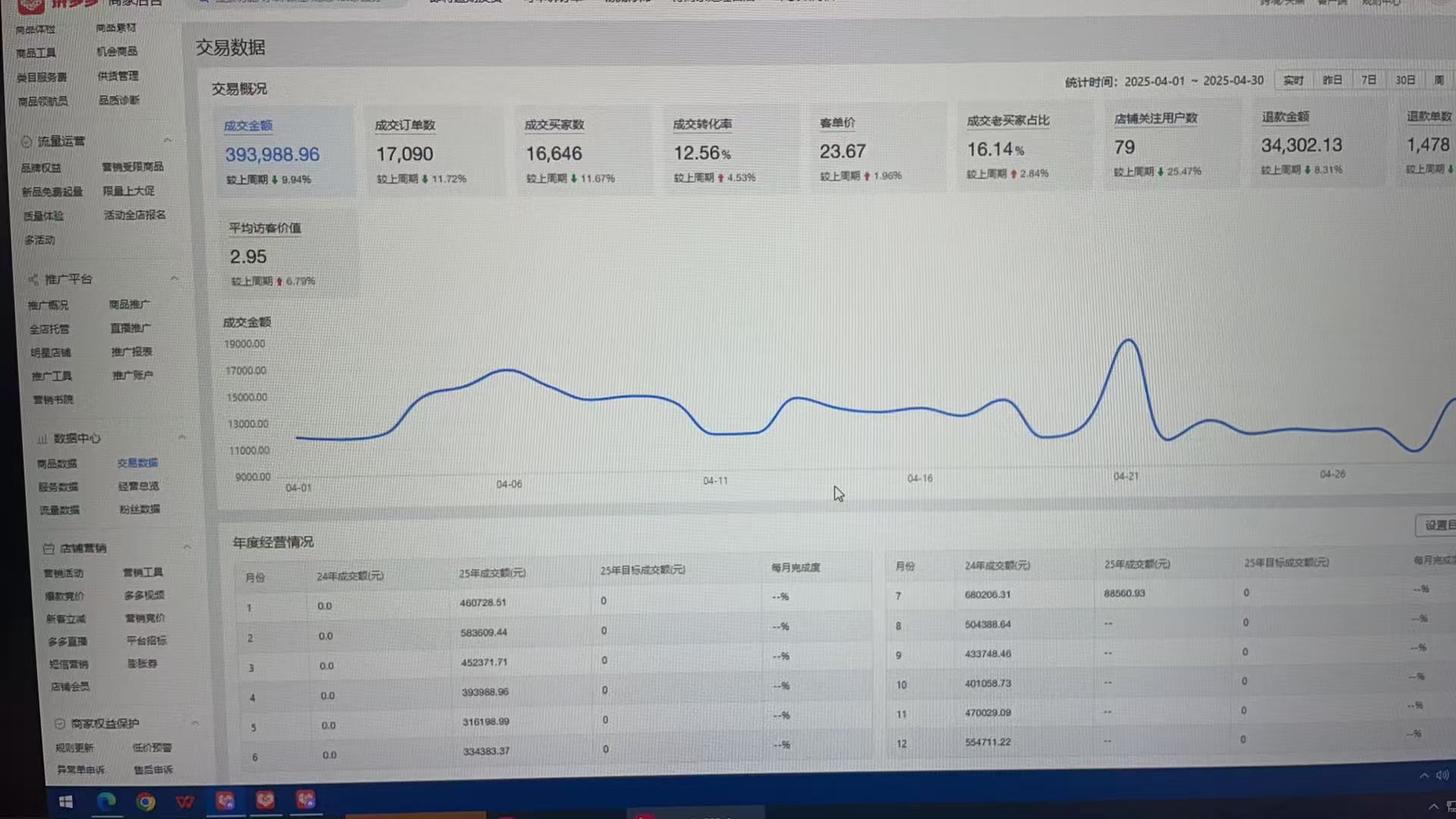This screenshot has width=1456, height=819.
Task: Switch to 30日 time range
Action: point(1404,80)
